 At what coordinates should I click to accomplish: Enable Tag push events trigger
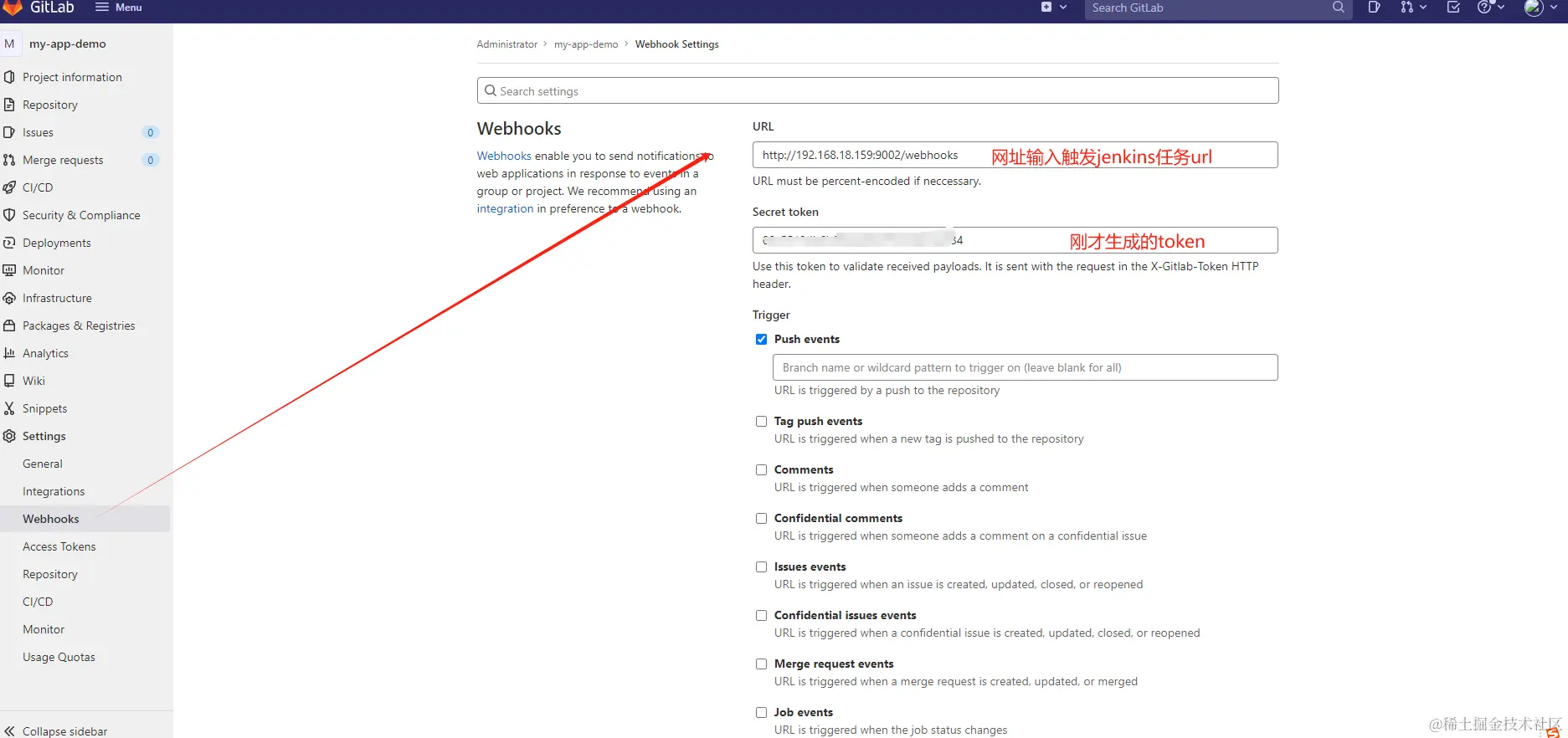[761, 421]
